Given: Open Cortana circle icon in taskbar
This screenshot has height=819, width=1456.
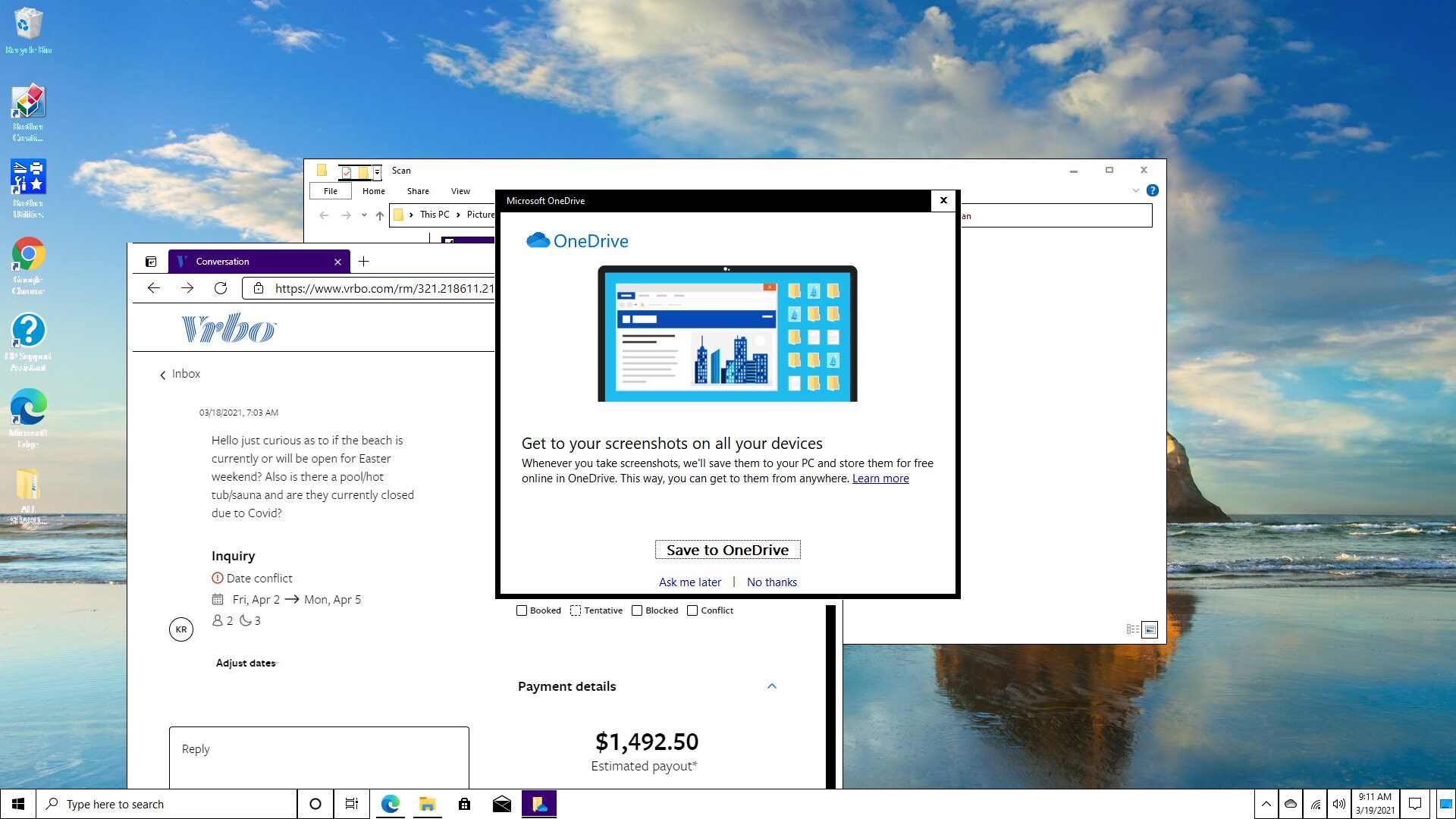Looking at the screenshot, I should (x=315, y=804).
